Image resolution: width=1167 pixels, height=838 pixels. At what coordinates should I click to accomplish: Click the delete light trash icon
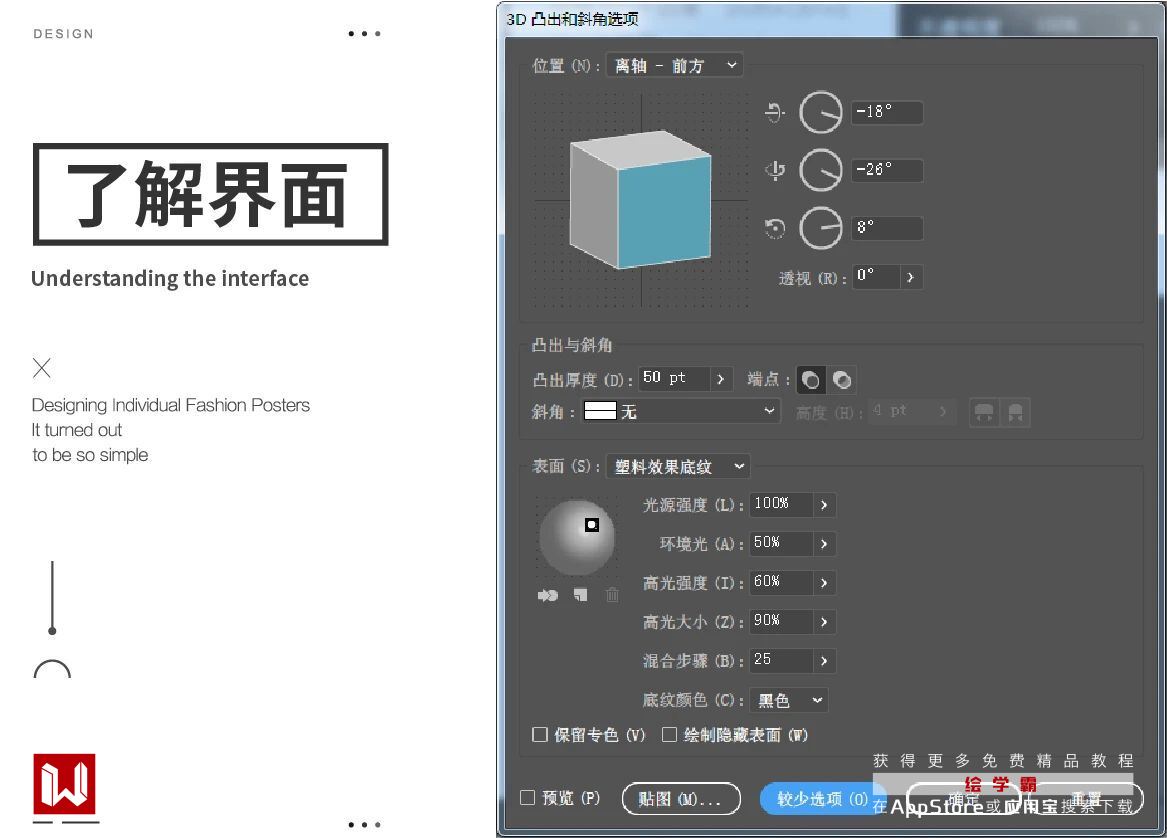(x=613, y=595)
